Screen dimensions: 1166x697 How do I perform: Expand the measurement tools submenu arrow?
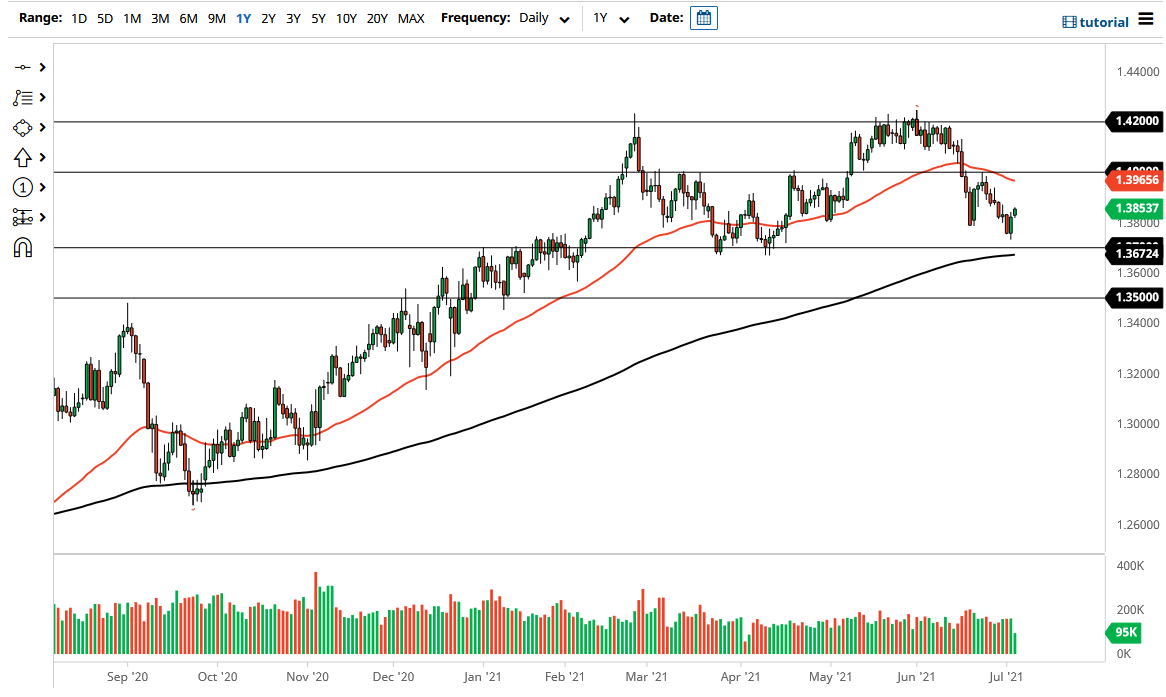pyautogui.click(x=42, y=217)
